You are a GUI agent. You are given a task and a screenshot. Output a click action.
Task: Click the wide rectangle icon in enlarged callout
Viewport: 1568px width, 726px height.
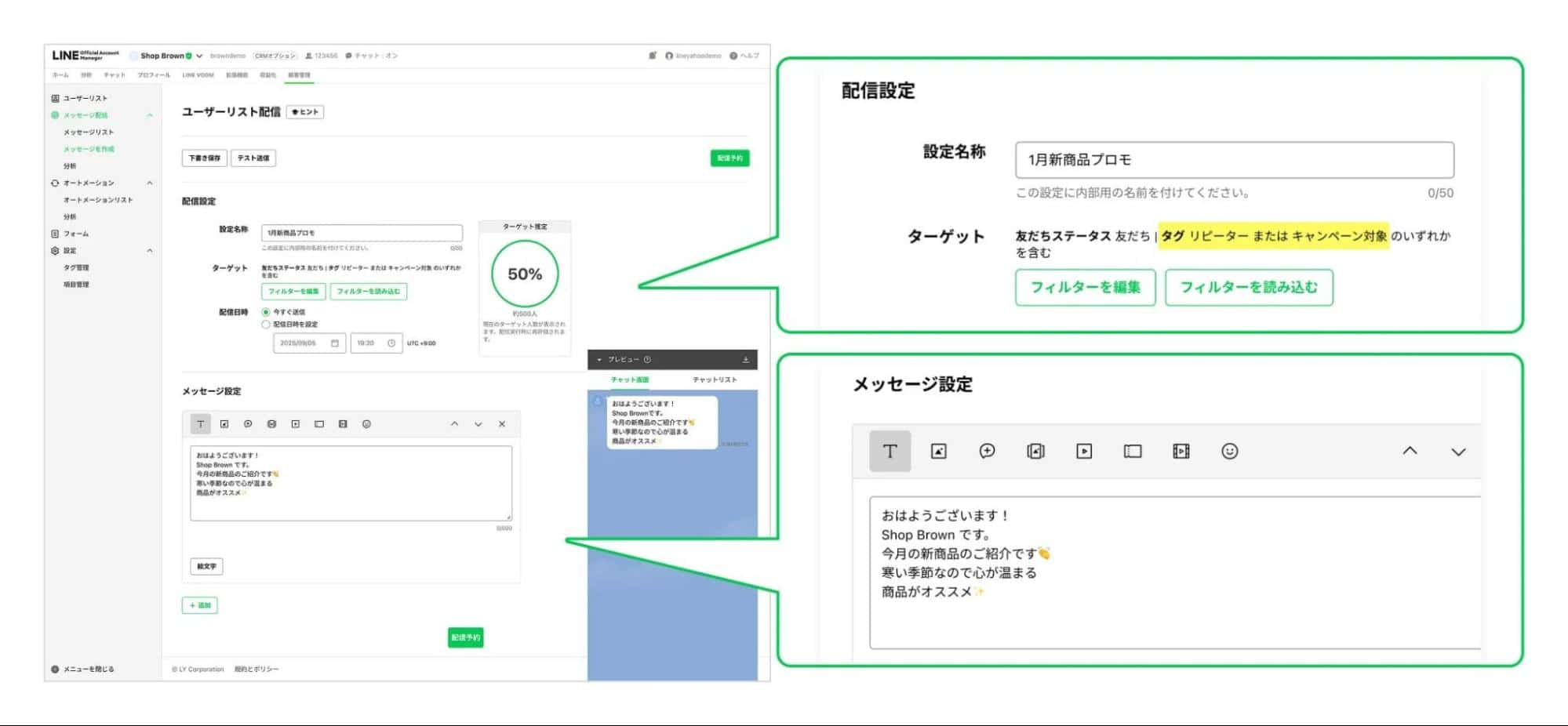1133,451
